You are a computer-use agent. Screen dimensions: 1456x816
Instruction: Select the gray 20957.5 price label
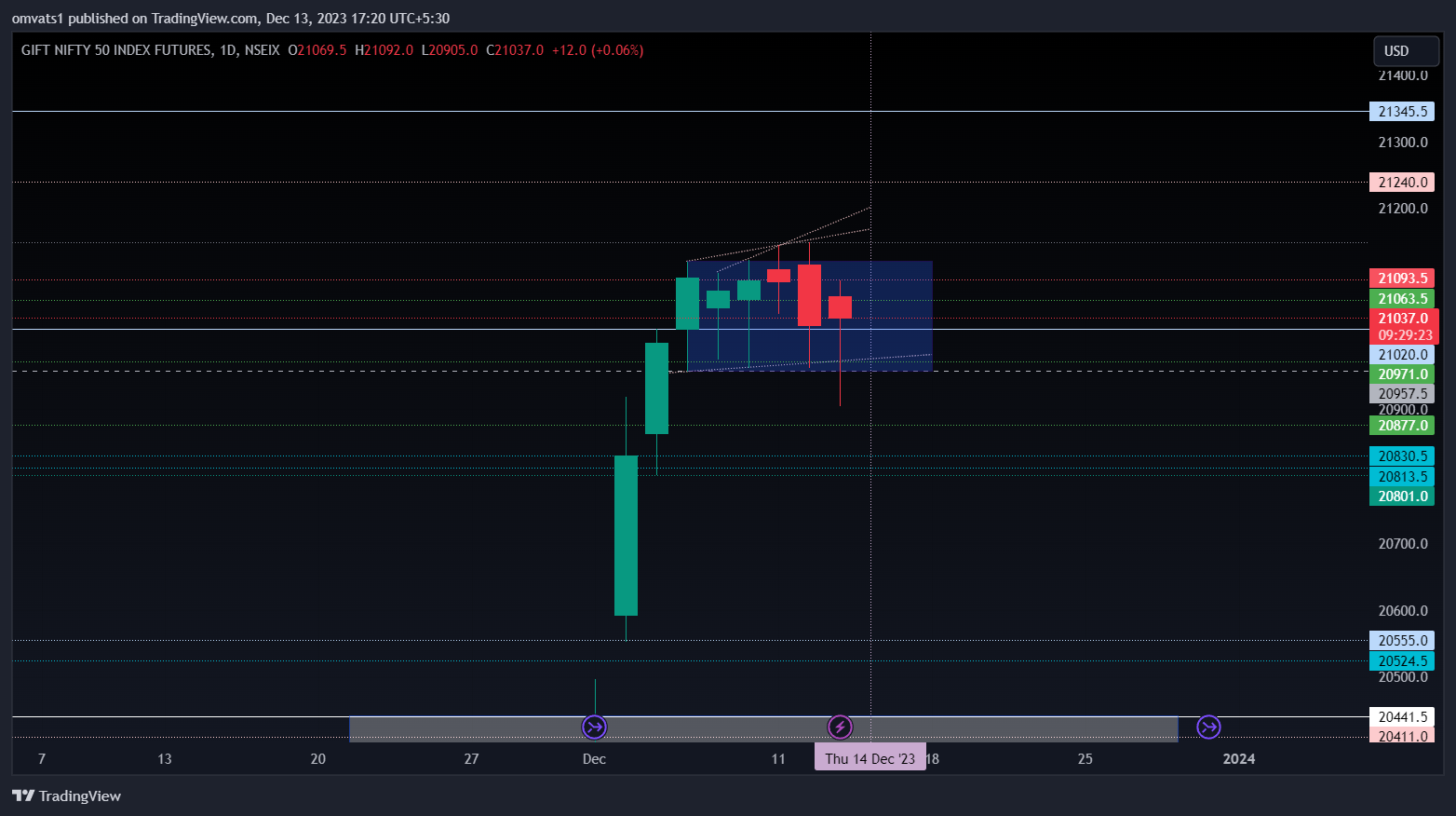point(1402,394)
